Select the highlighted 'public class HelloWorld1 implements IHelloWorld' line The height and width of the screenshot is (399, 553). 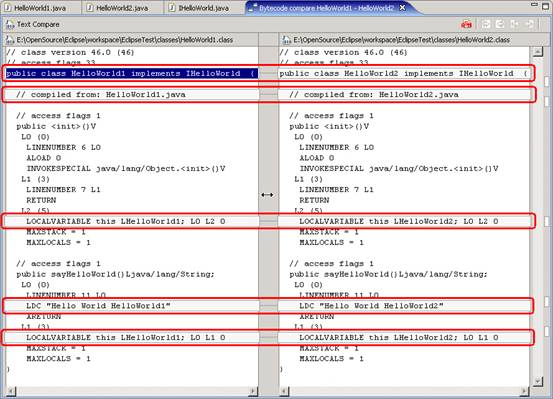click(132, 73)
